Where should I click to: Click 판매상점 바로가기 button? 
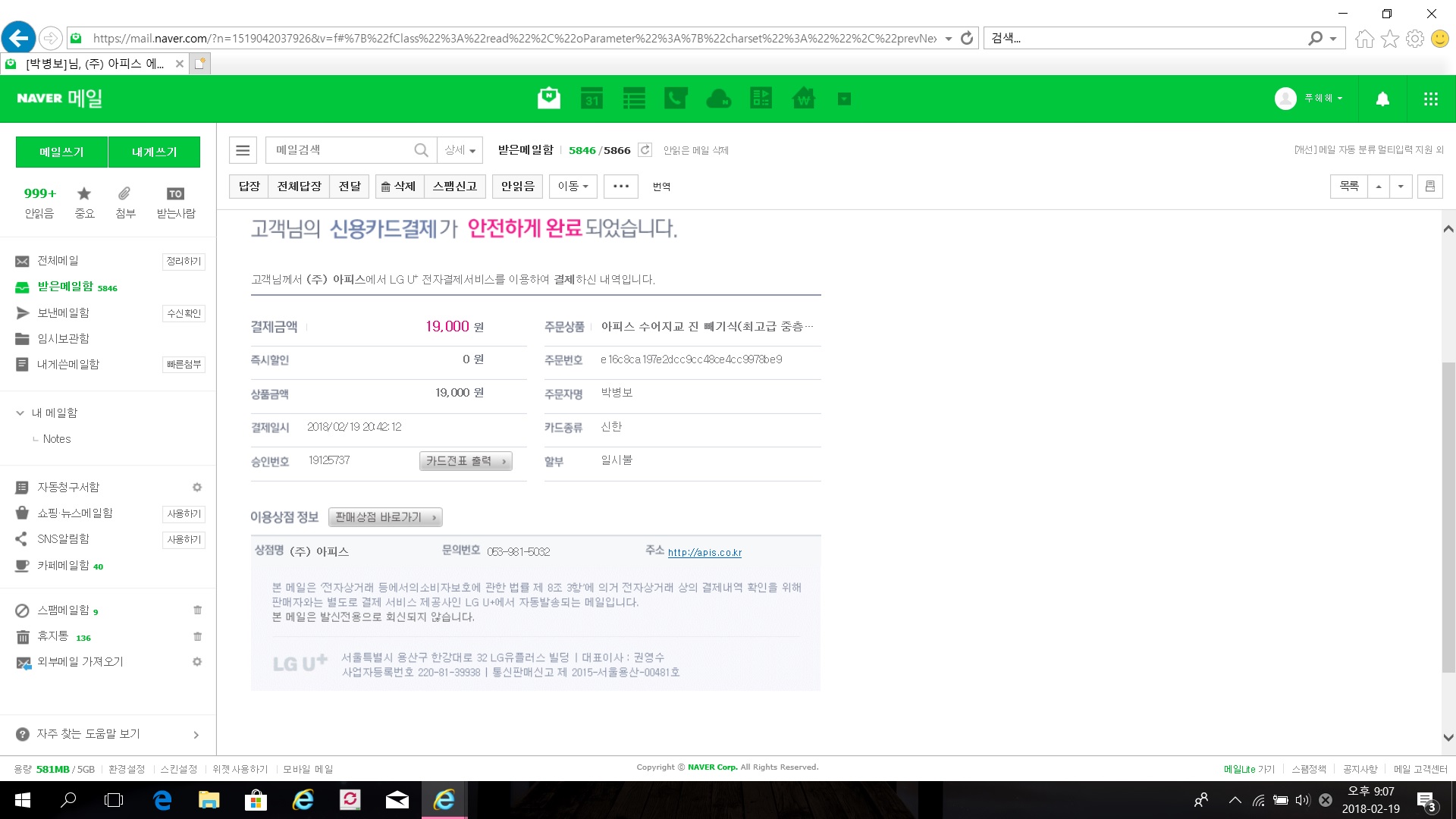385,517
